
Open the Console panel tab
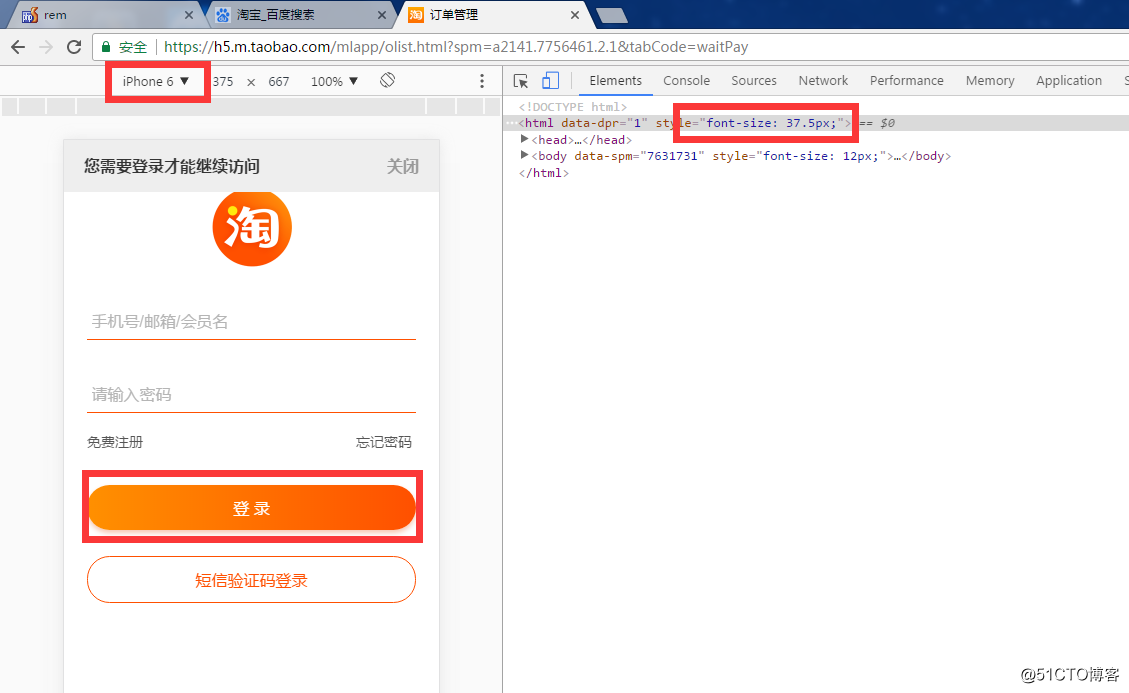coord(686,81)
